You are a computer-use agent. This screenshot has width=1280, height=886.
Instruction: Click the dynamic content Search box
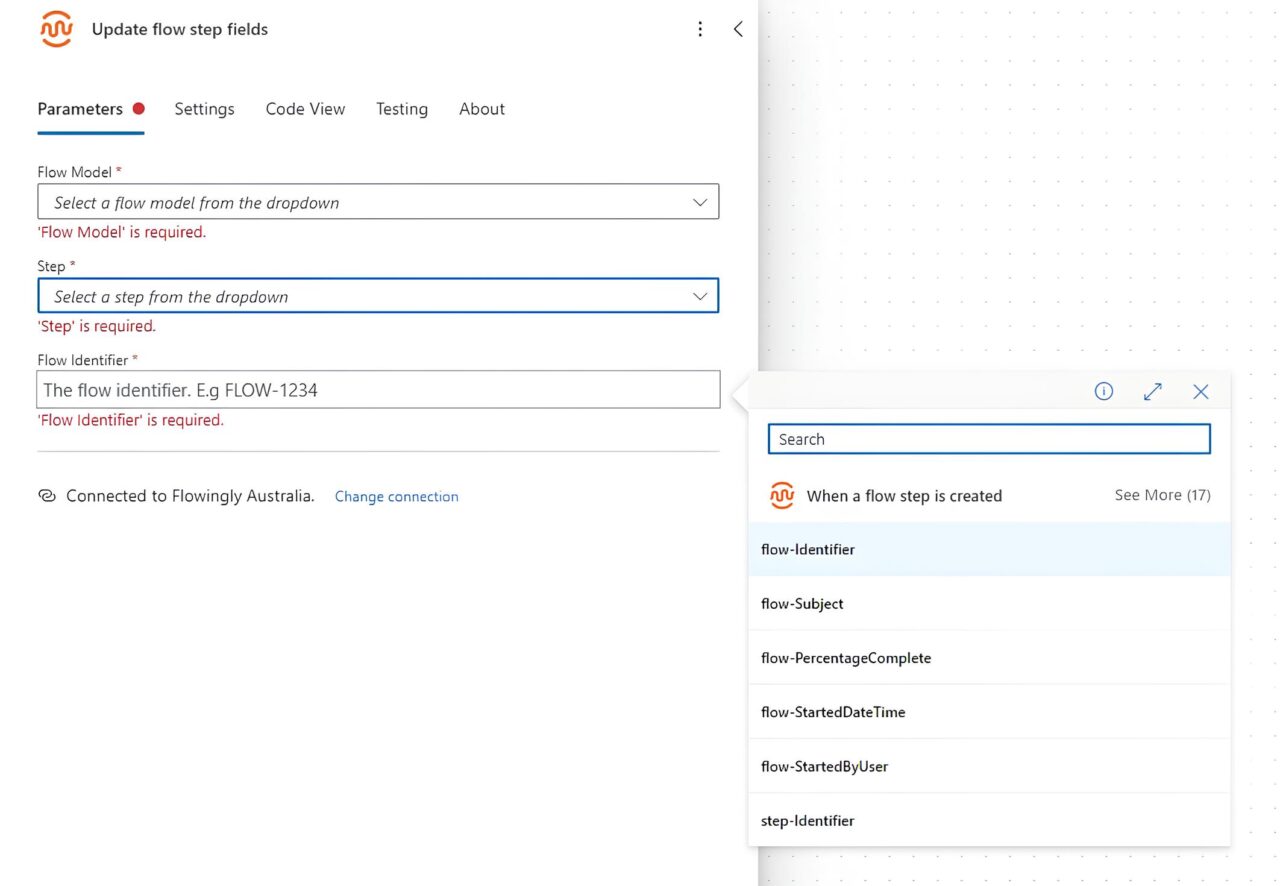[x=989, y=439]
